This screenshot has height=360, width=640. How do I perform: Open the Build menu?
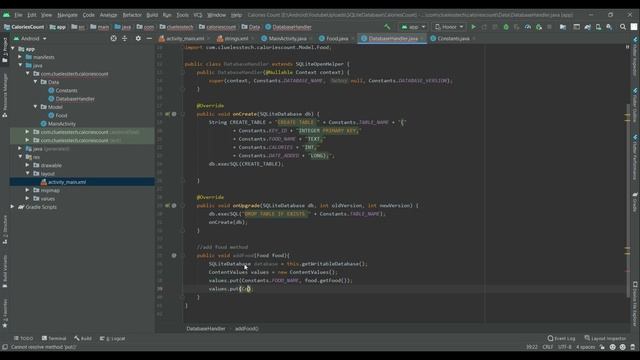(152, 15)
